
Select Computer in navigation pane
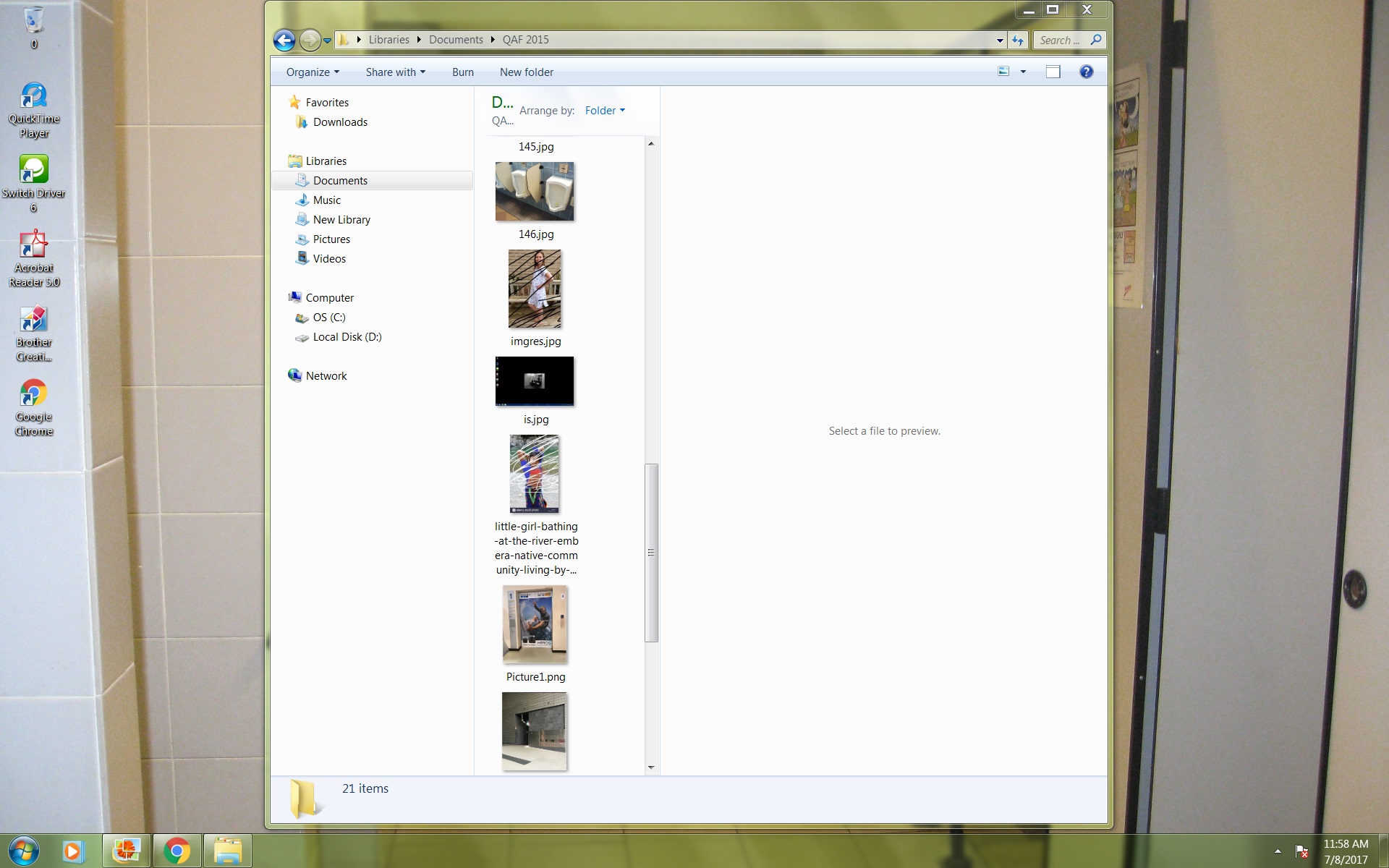pyautogui.click(x=329, y=298)
